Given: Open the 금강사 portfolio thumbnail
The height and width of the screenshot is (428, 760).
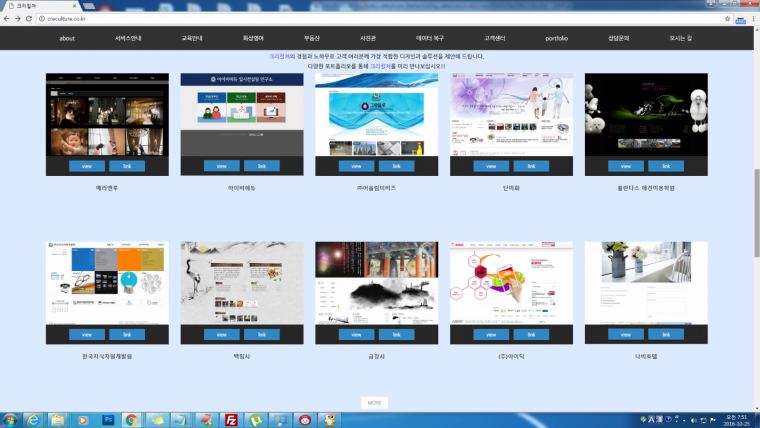Looking at the screenshot, I should coord(377,283).
